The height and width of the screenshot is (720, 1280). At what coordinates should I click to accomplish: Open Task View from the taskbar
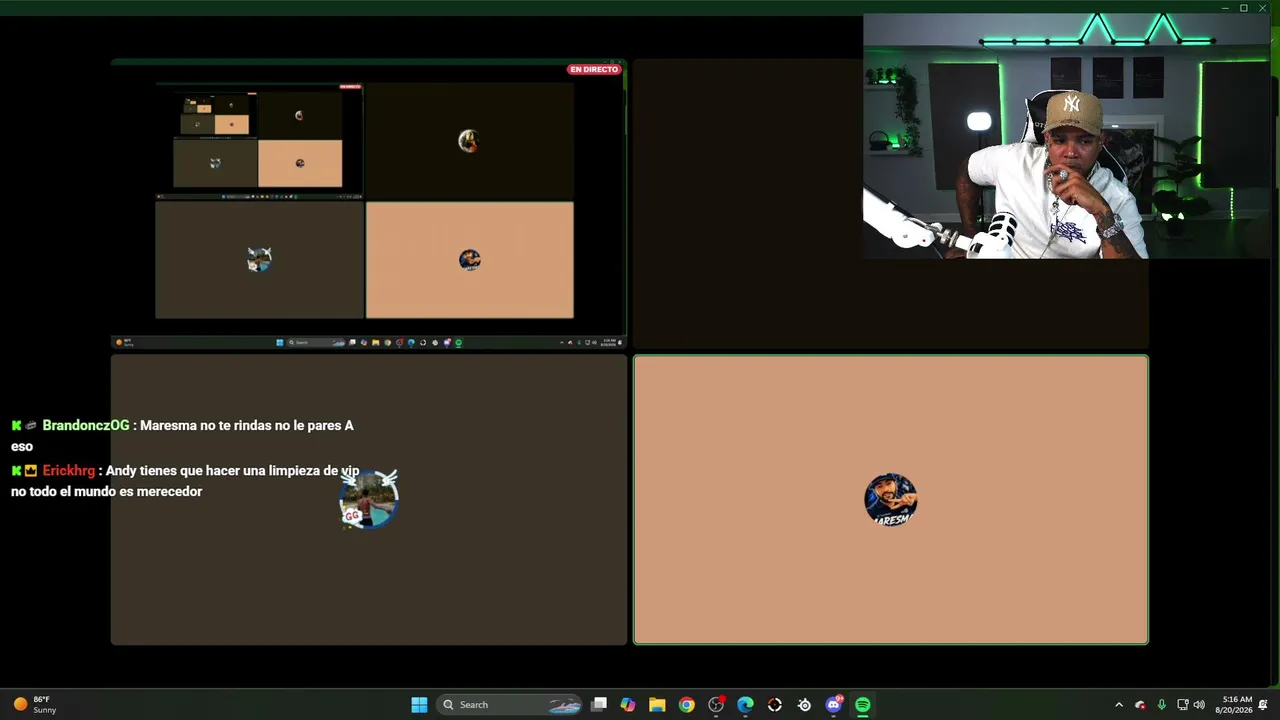tap(599, 705)
